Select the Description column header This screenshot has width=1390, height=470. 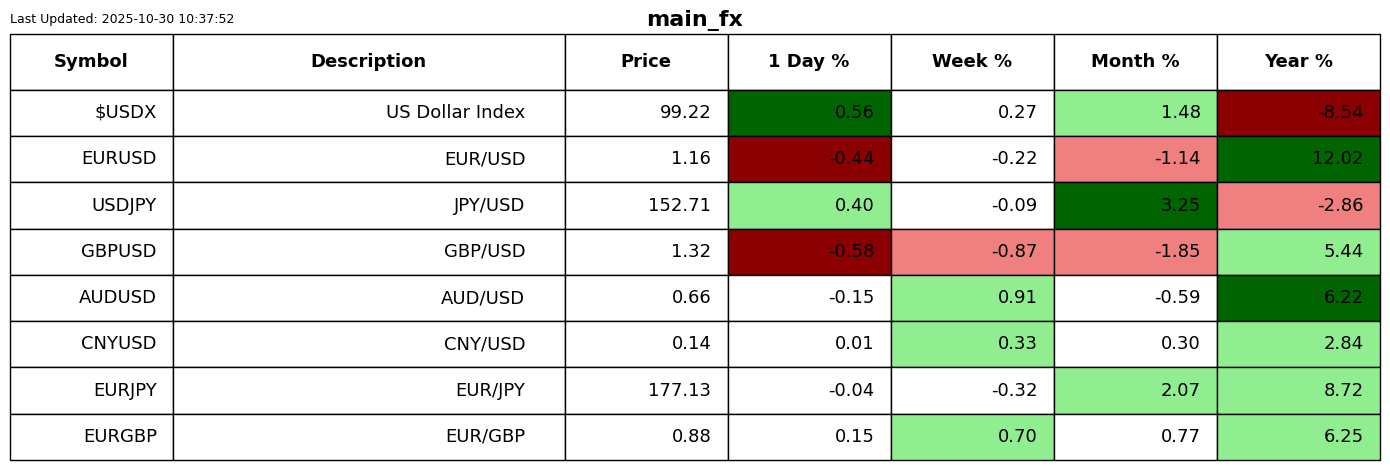coord(368,62)
